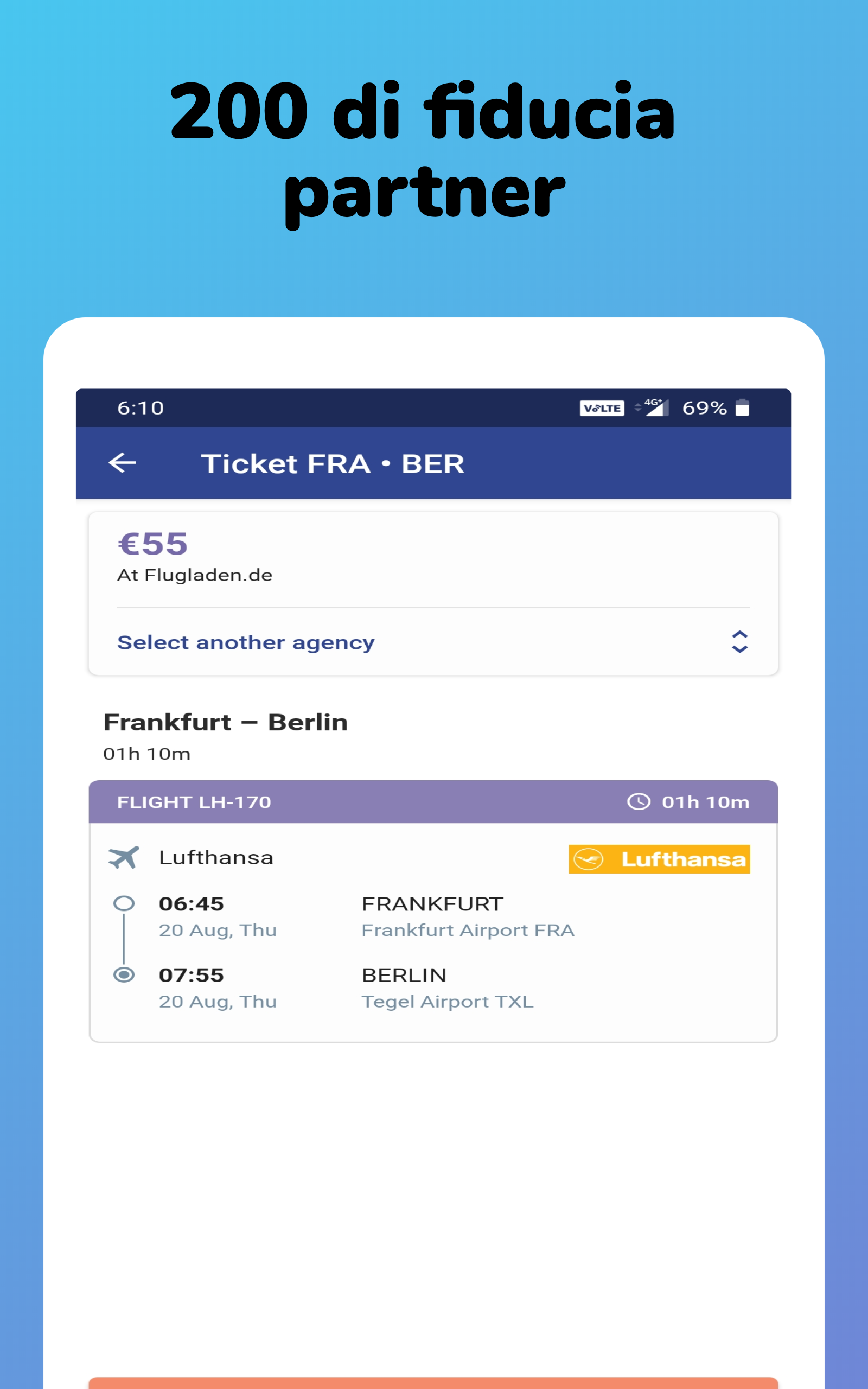Click the airplane icon beside Lufthansa
The width and height of the screenshot is (868, 1389).
pos(124,857)
